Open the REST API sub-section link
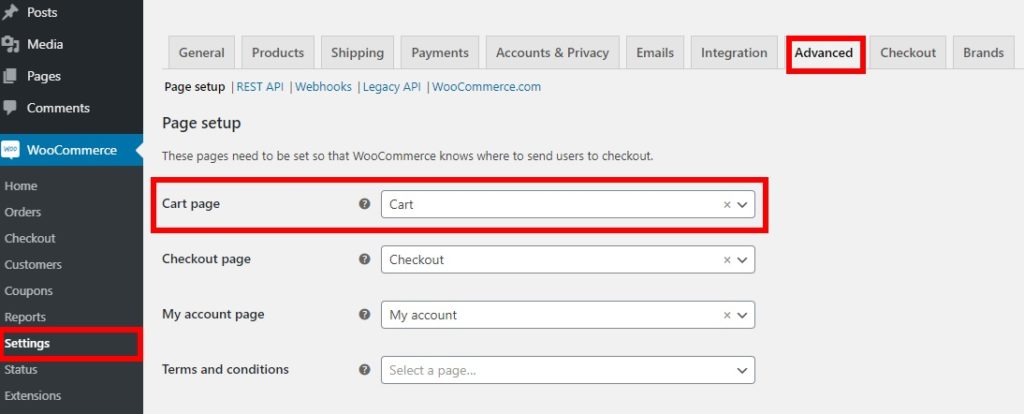This screenshot has width=1024, height=414. [x=260, y=87]
